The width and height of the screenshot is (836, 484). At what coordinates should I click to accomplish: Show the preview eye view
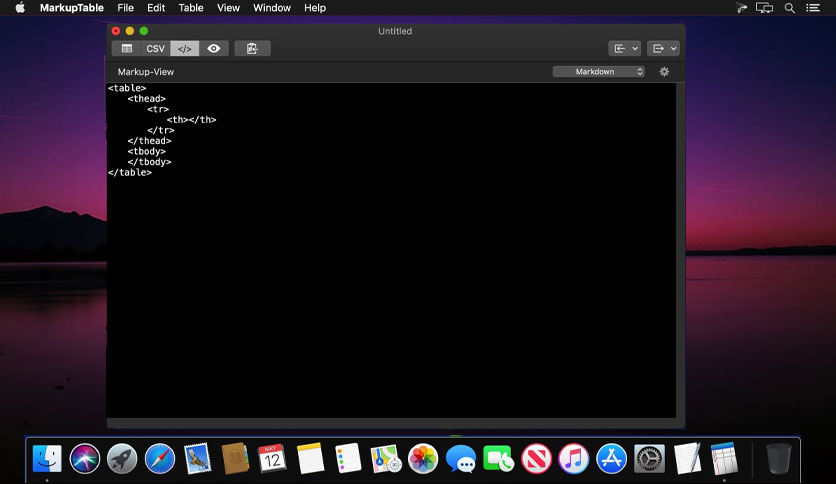click(x=214, y=49)
